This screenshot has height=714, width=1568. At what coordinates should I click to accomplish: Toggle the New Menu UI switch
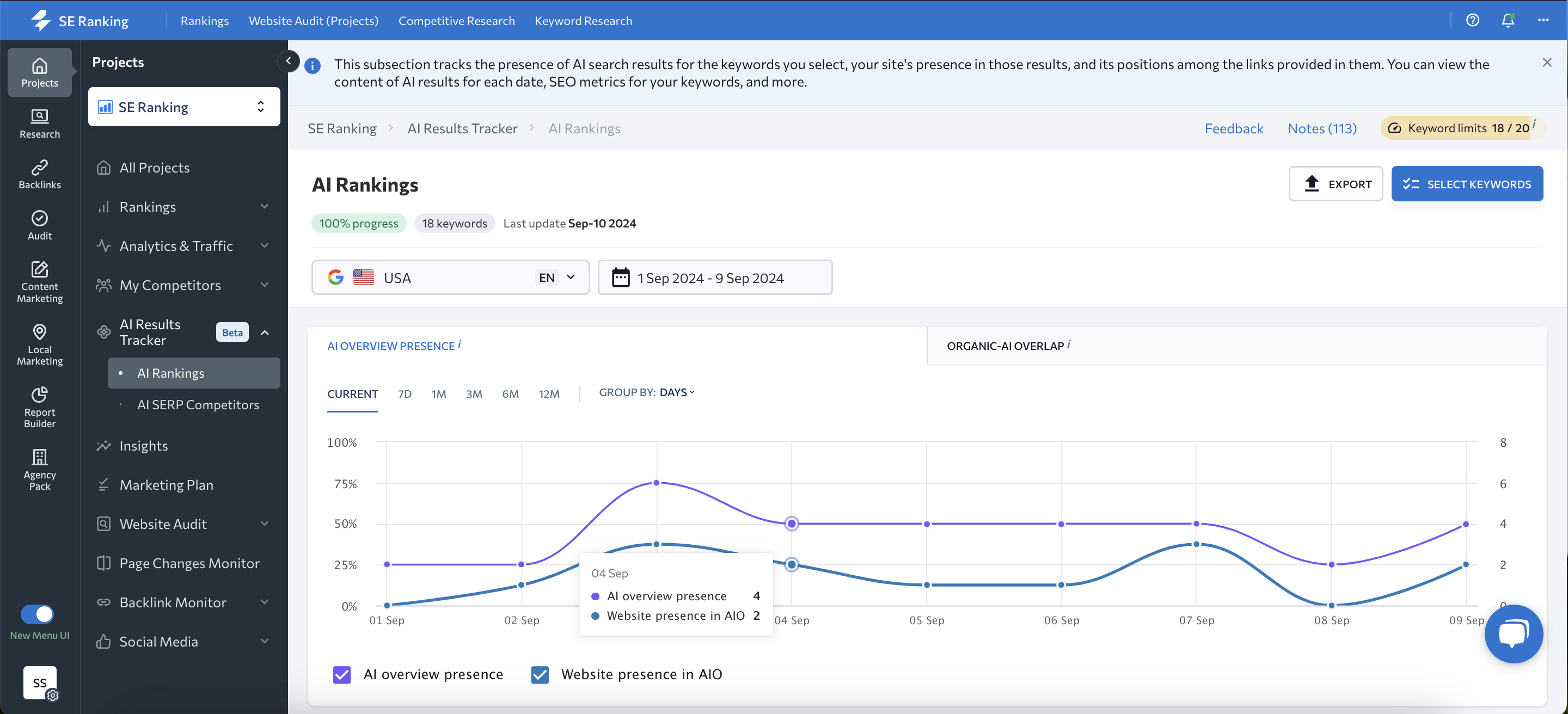pos(37,614)
